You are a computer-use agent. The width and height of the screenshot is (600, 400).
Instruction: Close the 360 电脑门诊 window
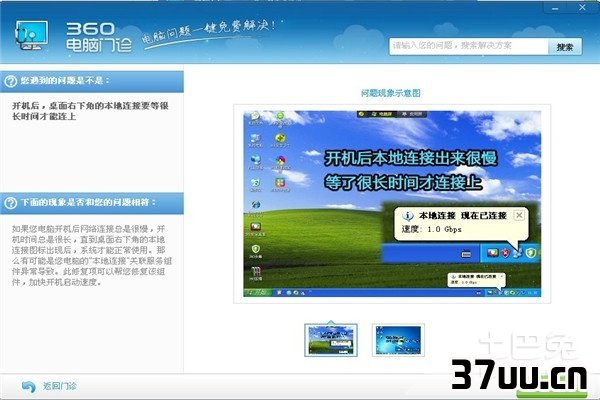(x=582, y=7)
